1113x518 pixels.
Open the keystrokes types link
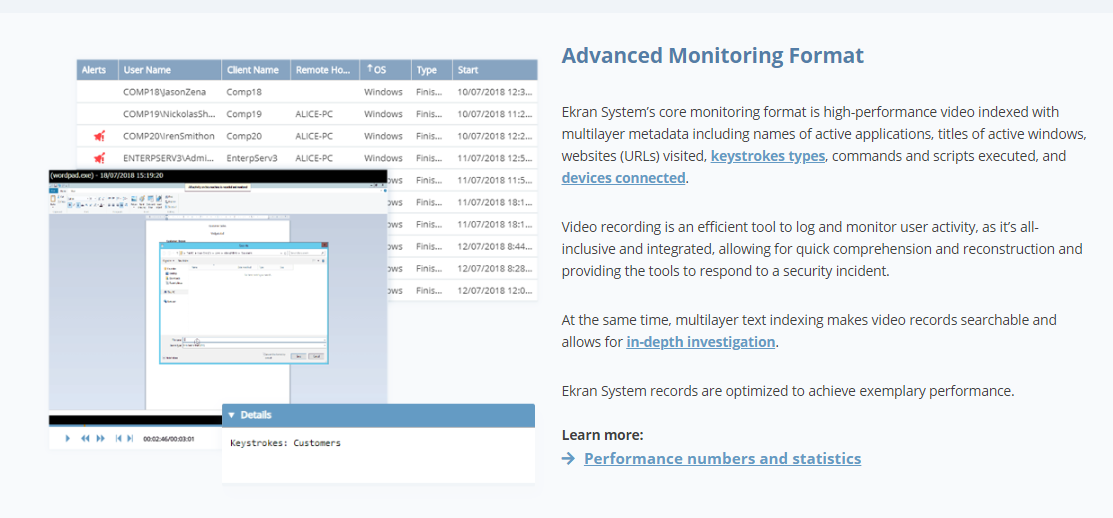click(767, 155)
